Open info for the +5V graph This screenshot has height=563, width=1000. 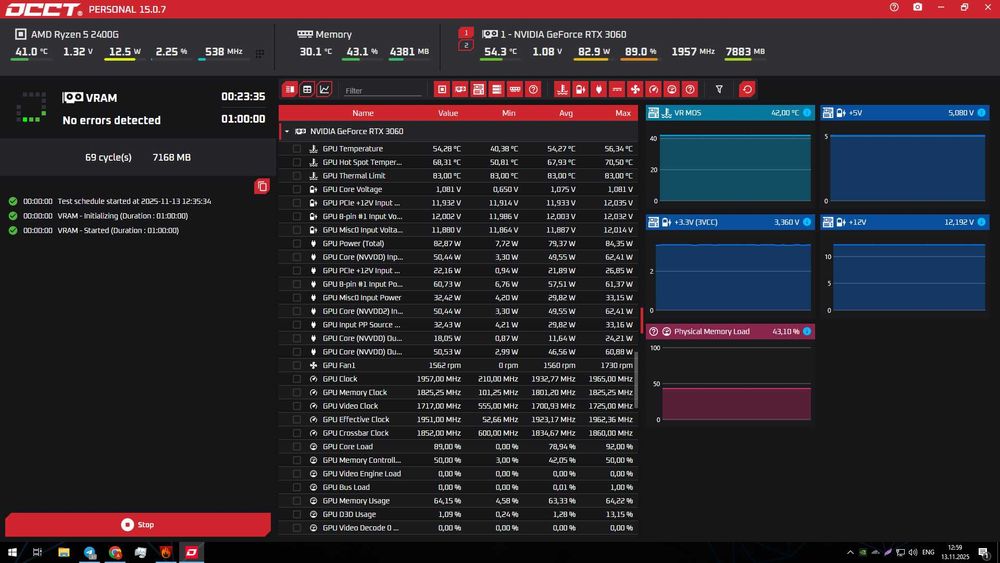[x=982, y=113]
